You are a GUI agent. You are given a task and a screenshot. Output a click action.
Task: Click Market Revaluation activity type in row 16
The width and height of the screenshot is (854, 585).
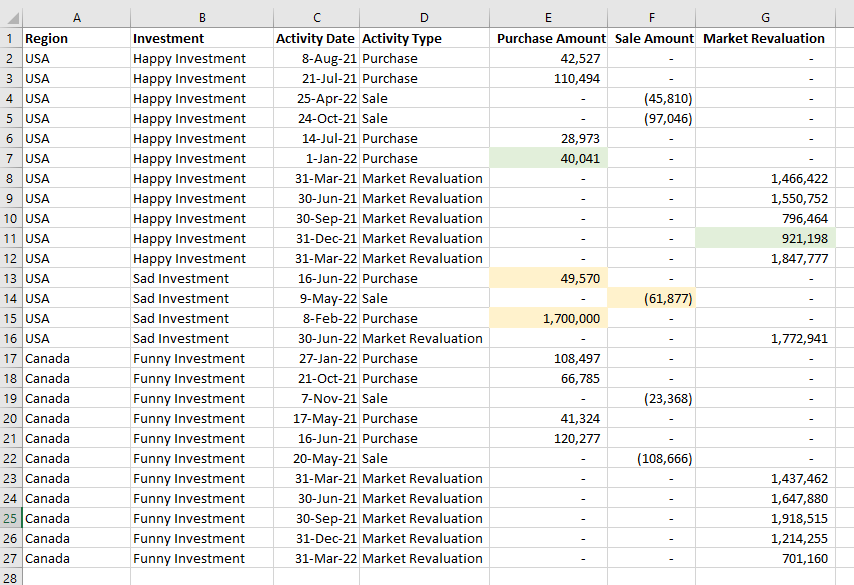424,338
